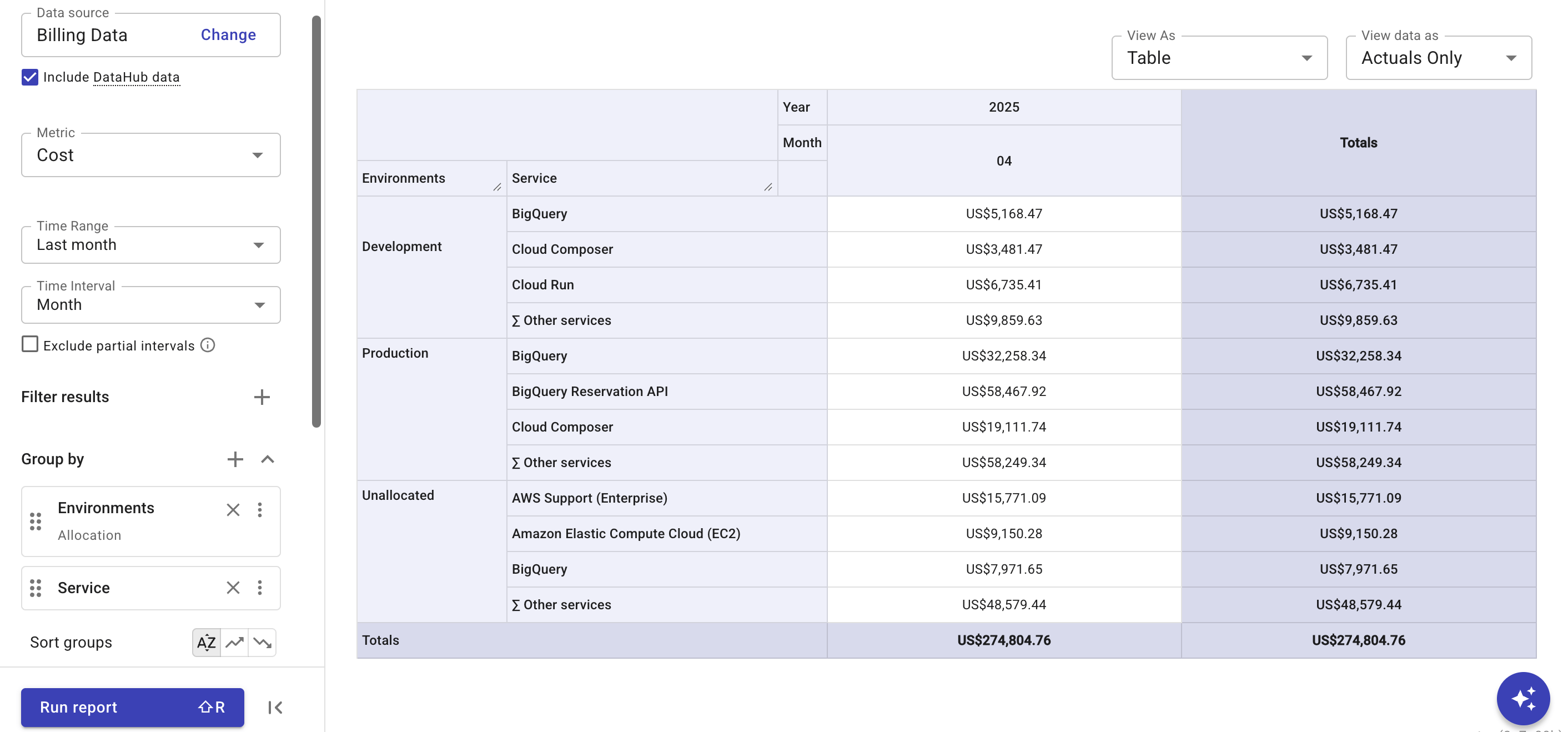Viewport: 1568px width, 732px height.
Task: Click the info icon beside Exclude partial intervals
Action: 207,345
